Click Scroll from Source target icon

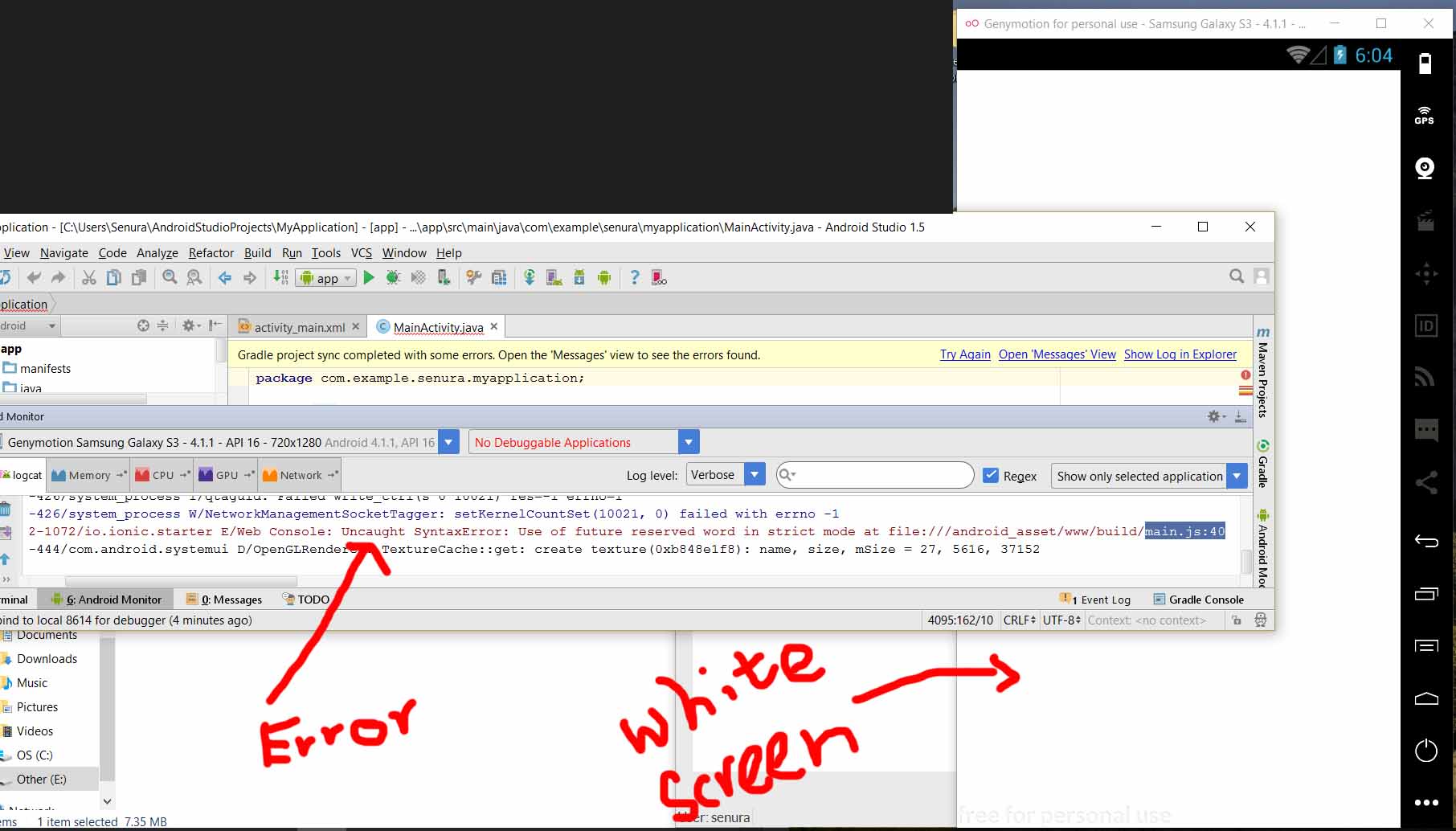click(143, 325)
